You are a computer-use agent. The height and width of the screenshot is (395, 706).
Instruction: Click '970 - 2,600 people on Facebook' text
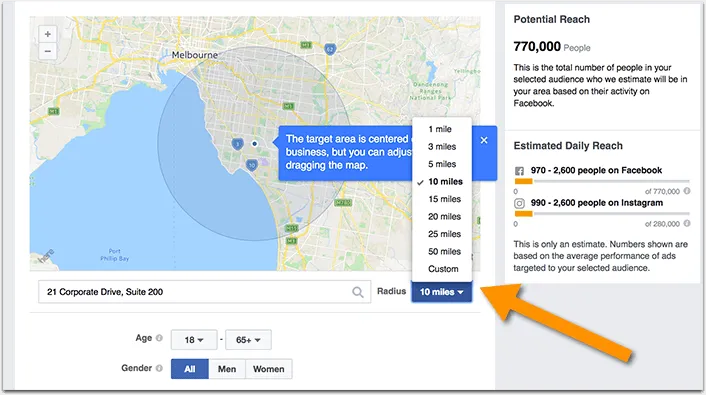pyautogui.click(x=596, y=170)
